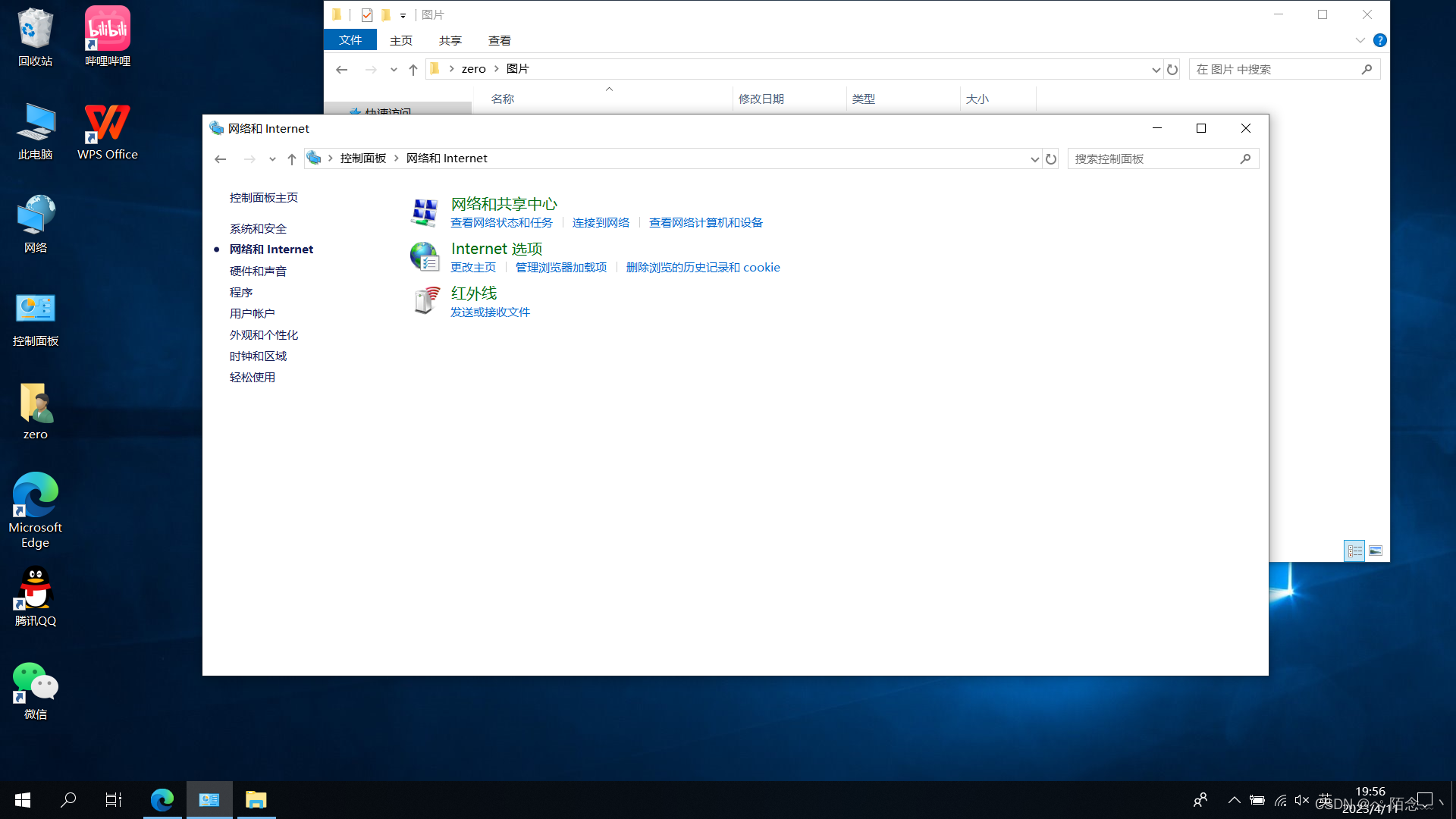This screenshot has height=819, width=1456.
Task: Switch to details view in Explorer
Action: [x=1354, y=551]
